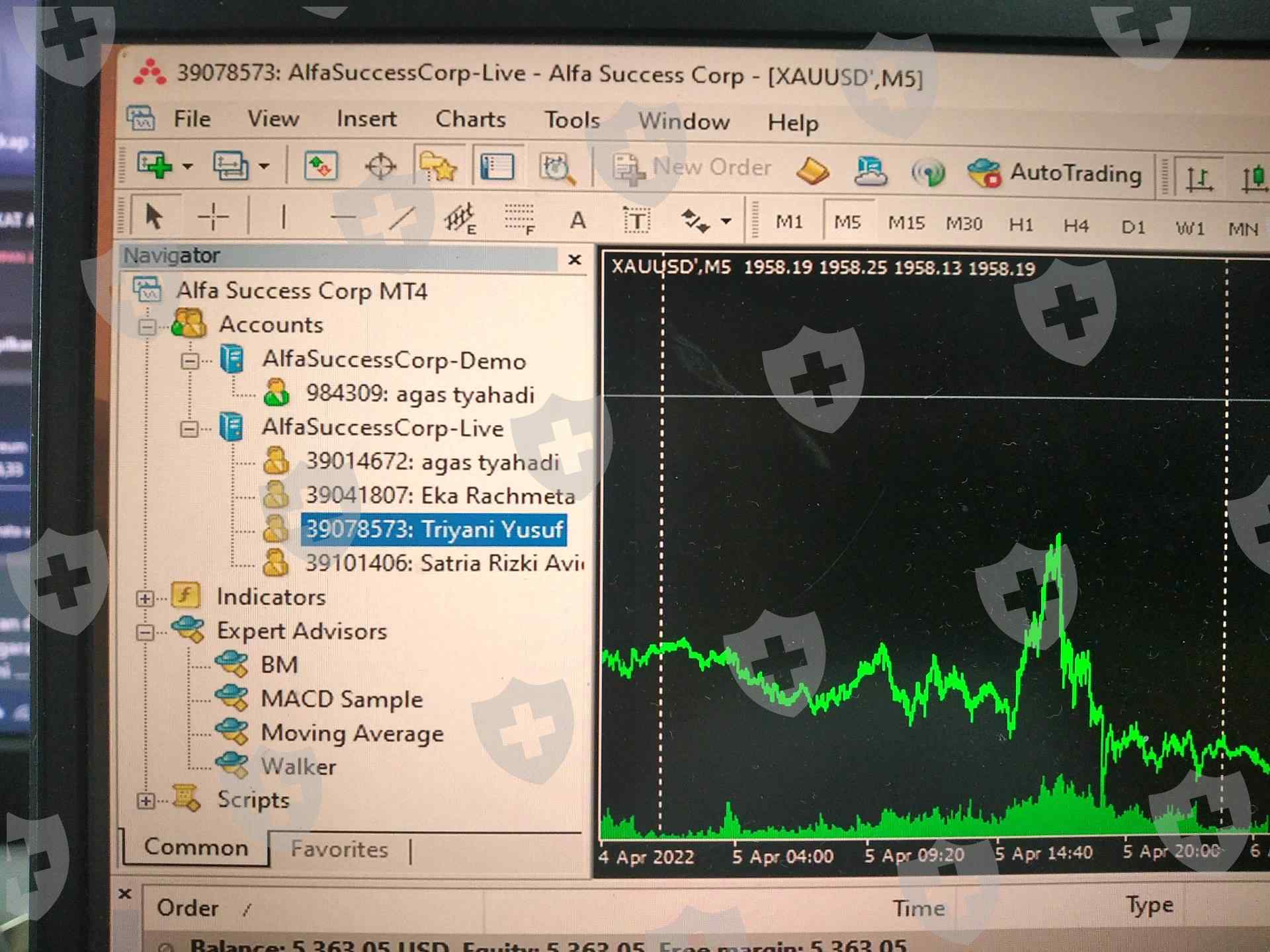Select the Trendline drawing tool
The image size is (1270, 952).
tap(402, 218)
